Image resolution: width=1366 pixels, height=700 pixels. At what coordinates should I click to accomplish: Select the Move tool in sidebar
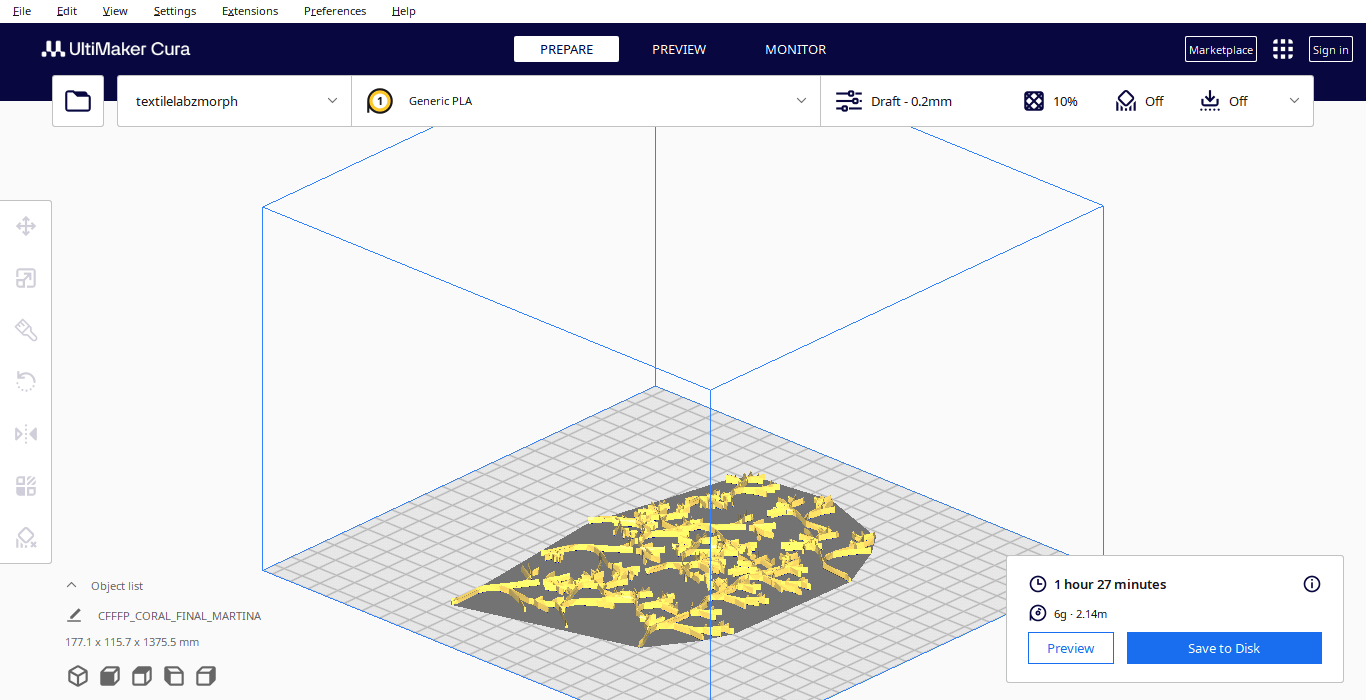pyautogui.click(x=26, y=226)
